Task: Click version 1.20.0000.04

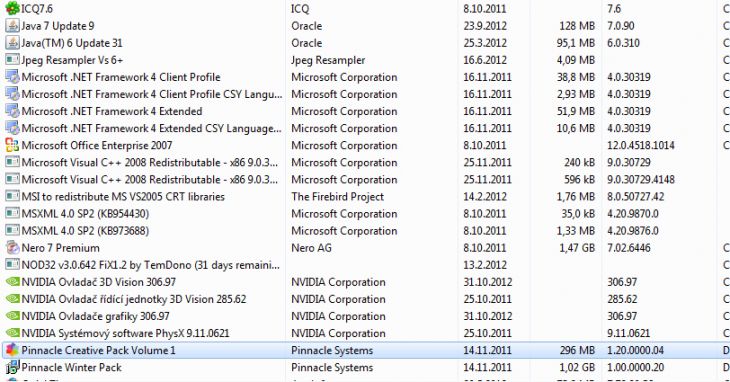Action: pos(635,350)
